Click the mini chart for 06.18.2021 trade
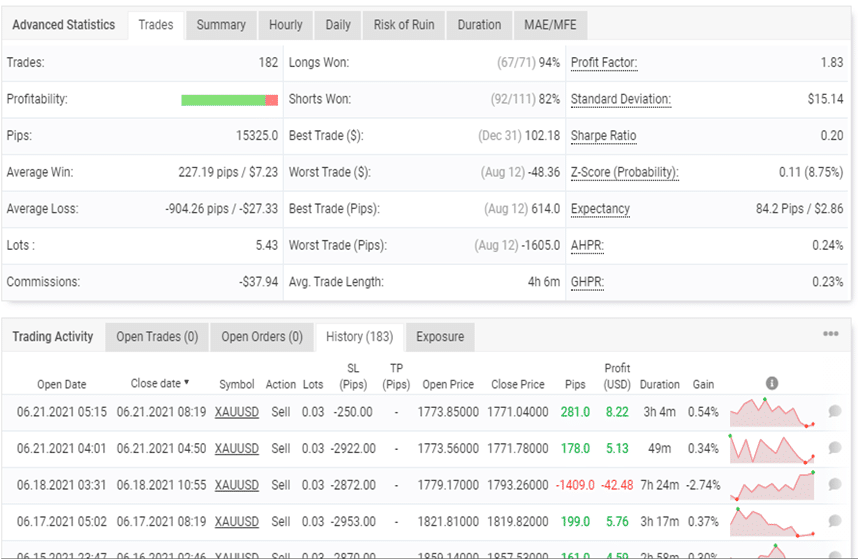Image resolution: width=858 pixels, height=559 pixels. [x=772, y=485]
